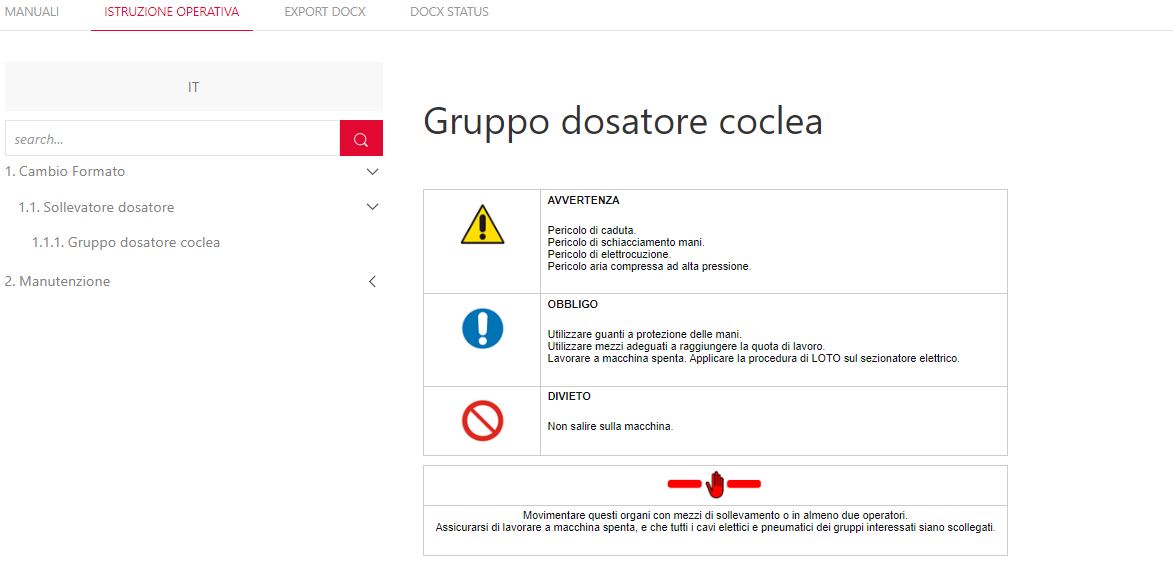1173x585 pixels.
Task: Focus the search text field
Action: [172, 139]
